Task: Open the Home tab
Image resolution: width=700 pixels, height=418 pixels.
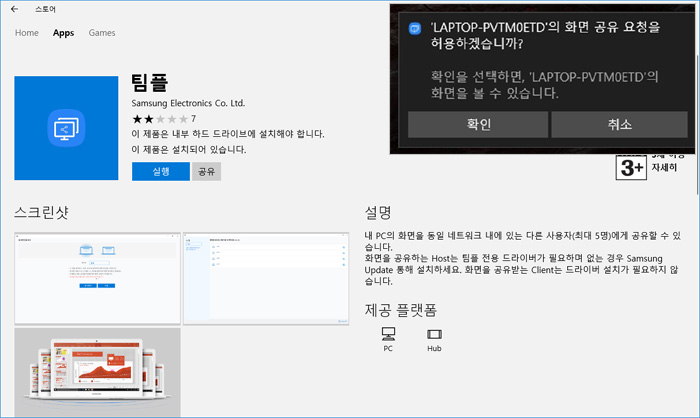Action: coord(27,33)
